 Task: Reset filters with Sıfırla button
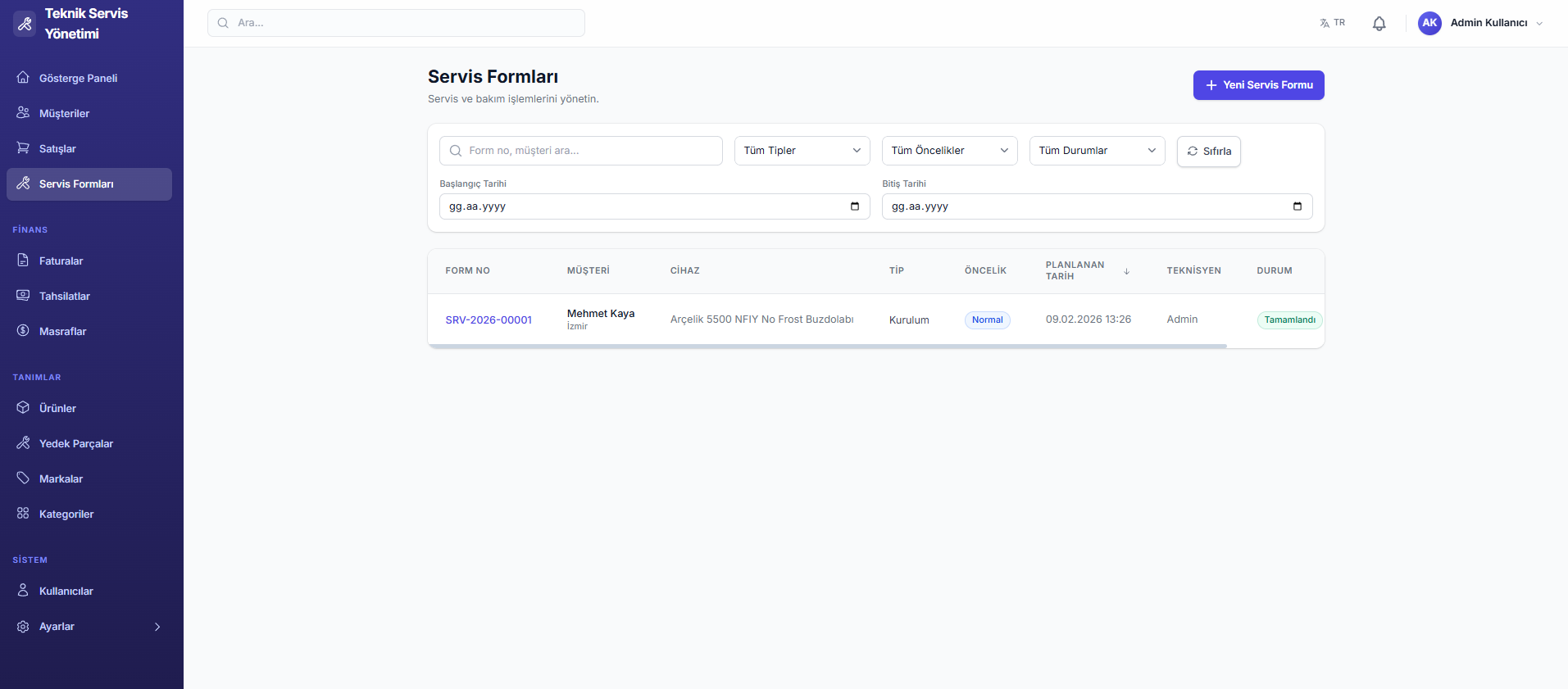pos(1208,152)
